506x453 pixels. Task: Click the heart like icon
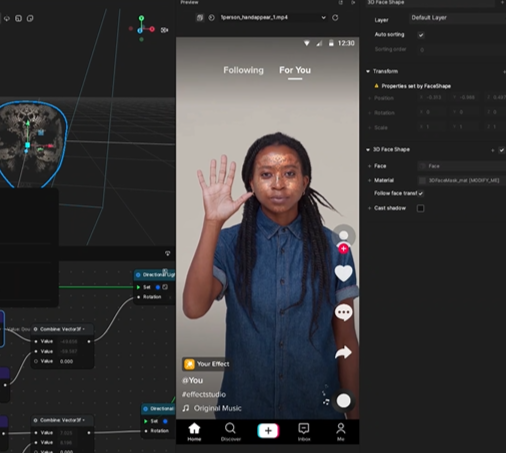[x=343, y=273]
